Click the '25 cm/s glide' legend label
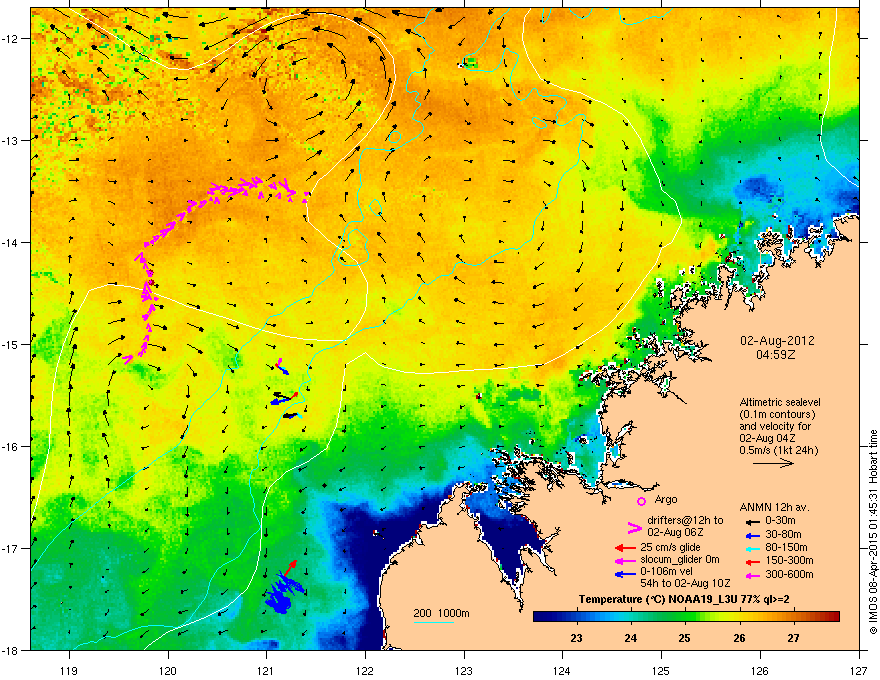Screen dimensions: 880x680 click(x=671, y=547)
